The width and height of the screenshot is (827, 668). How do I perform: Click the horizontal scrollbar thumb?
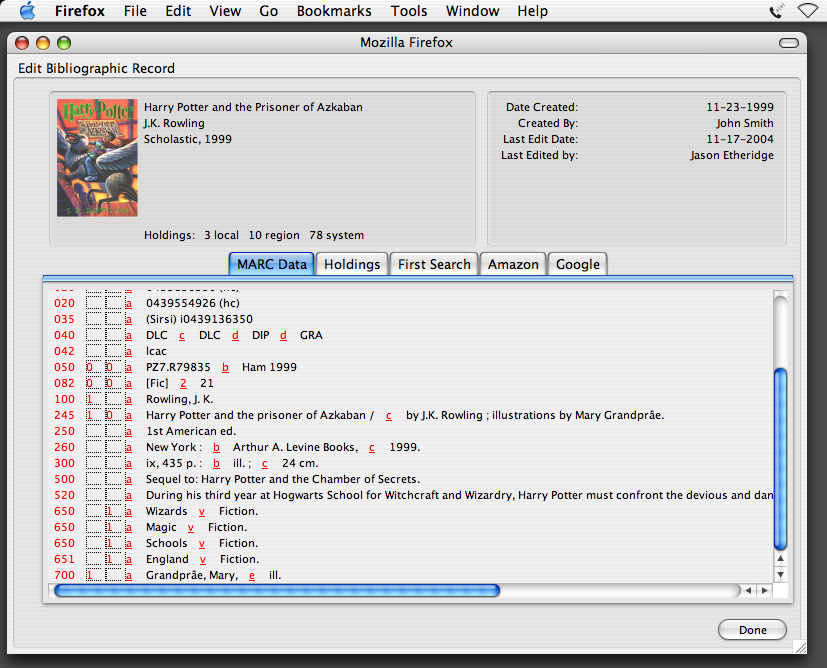(277, 590)
